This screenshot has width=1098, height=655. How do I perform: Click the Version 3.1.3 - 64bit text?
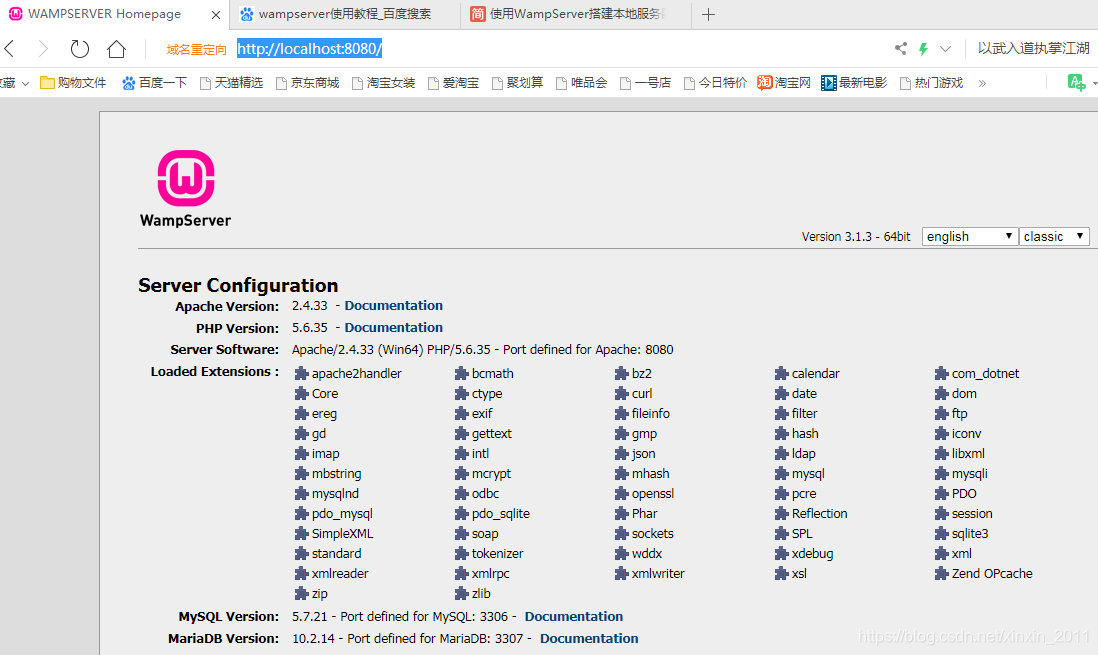(856, 236)
